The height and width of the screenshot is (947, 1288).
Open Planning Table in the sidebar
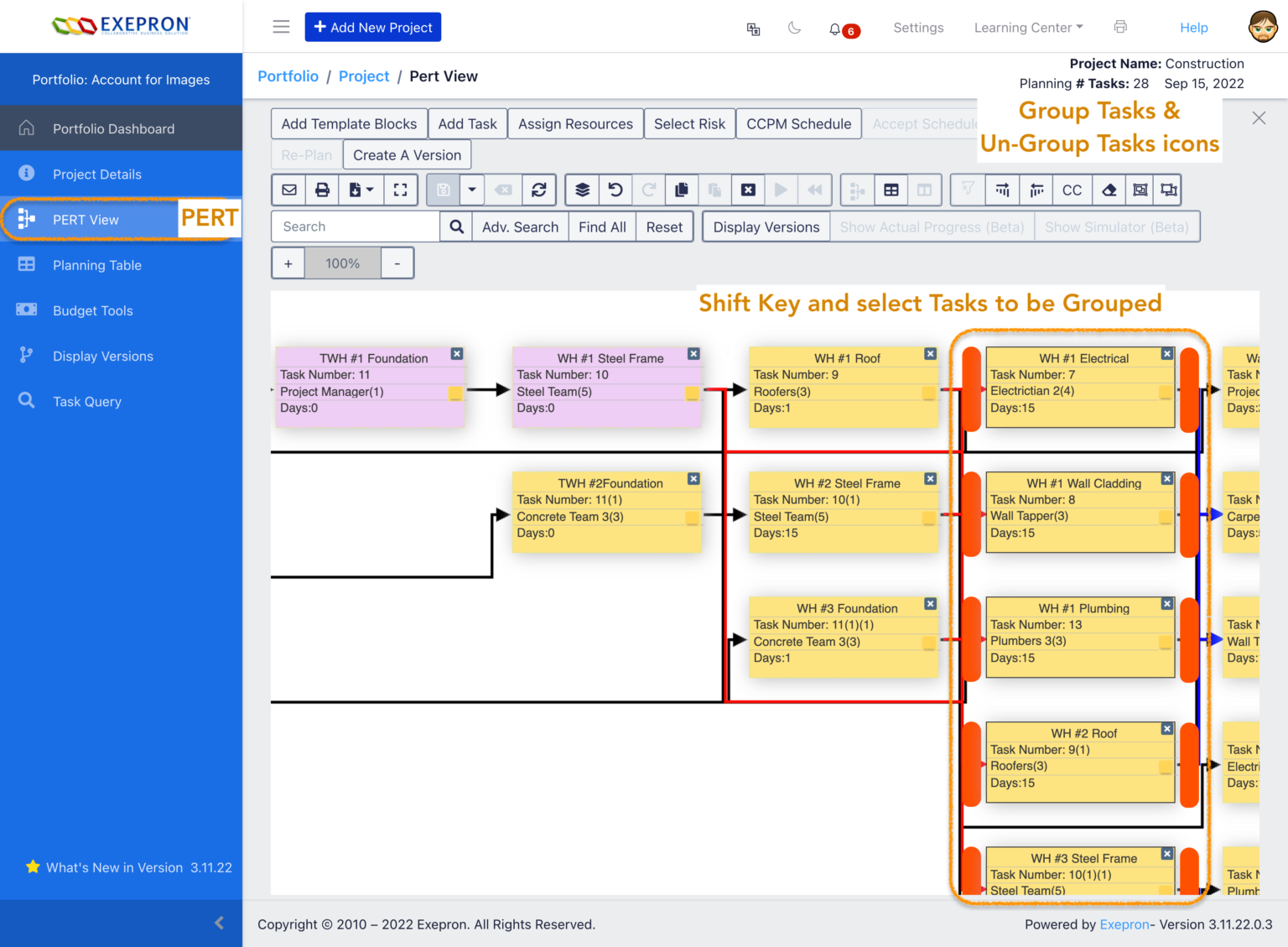pyautogui.click(x=97, y=265)
